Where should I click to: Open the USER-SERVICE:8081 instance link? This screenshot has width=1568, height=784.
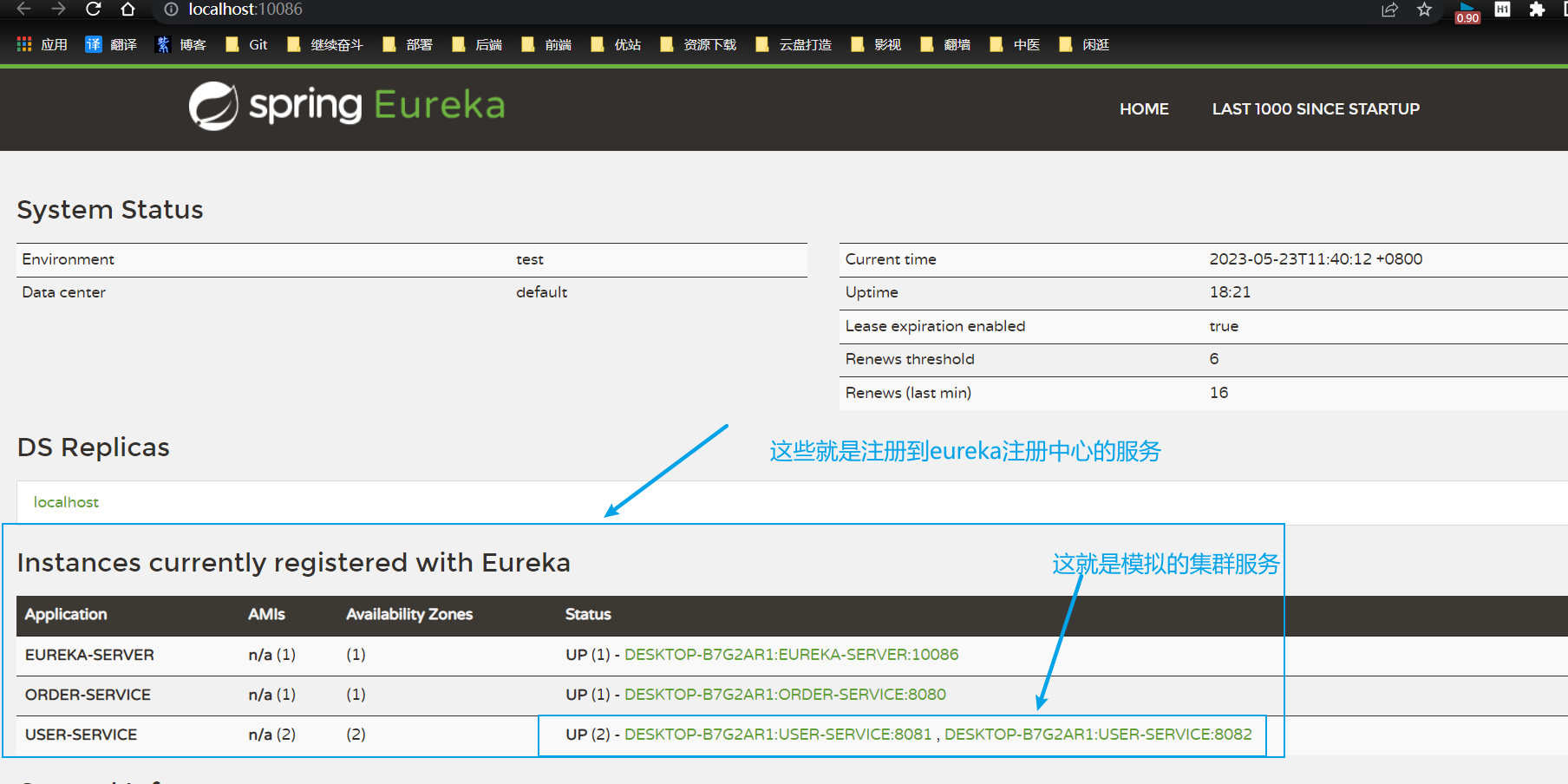(778, 735)
